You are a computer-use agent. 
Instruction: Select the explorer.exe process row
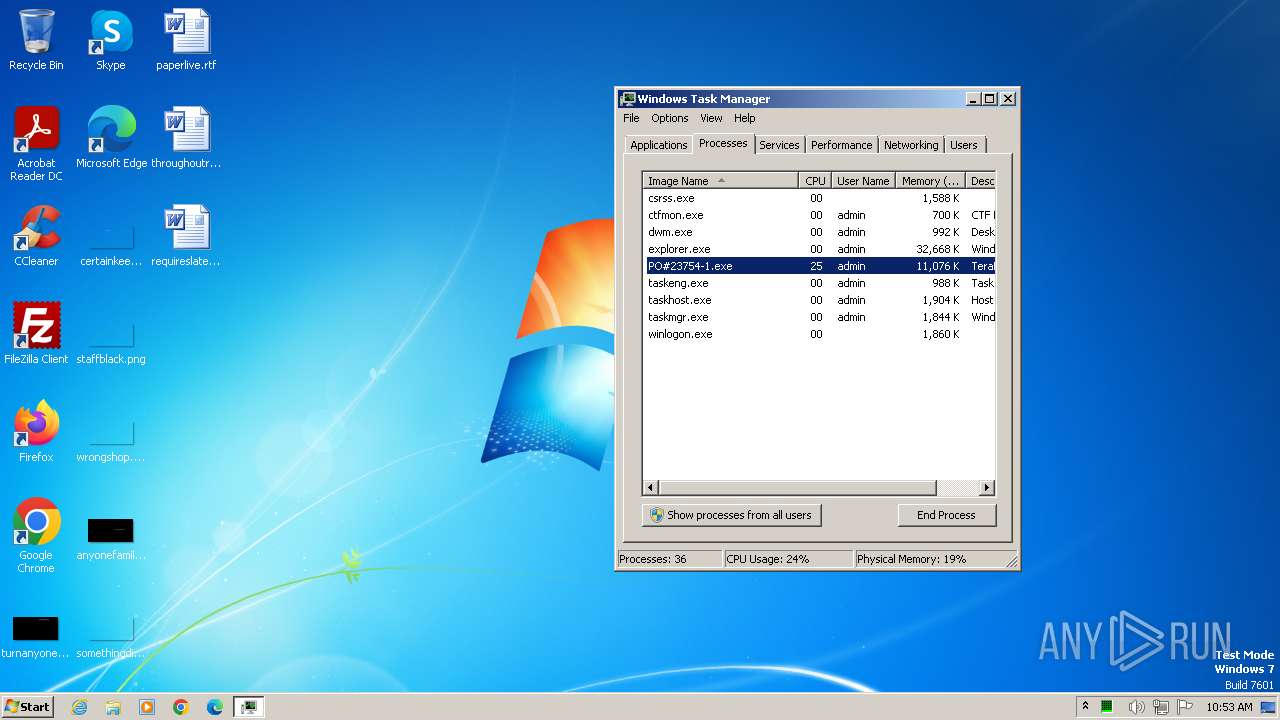click(x=819, y=249)
